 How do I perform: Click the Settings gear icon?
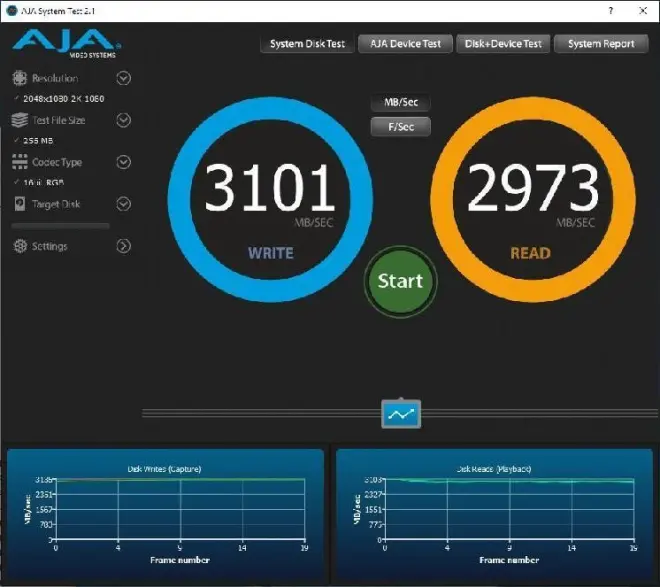pyautogui.click(x=20, y=246)
